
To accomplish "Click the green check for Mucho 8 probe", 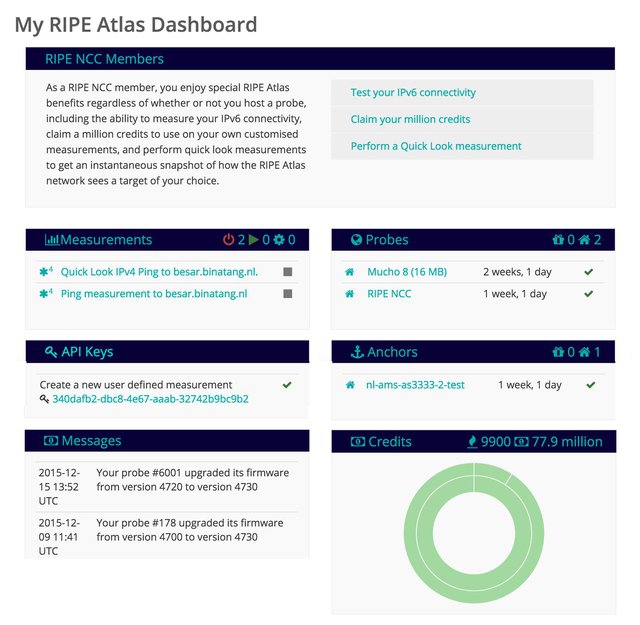I will (589, 272).
